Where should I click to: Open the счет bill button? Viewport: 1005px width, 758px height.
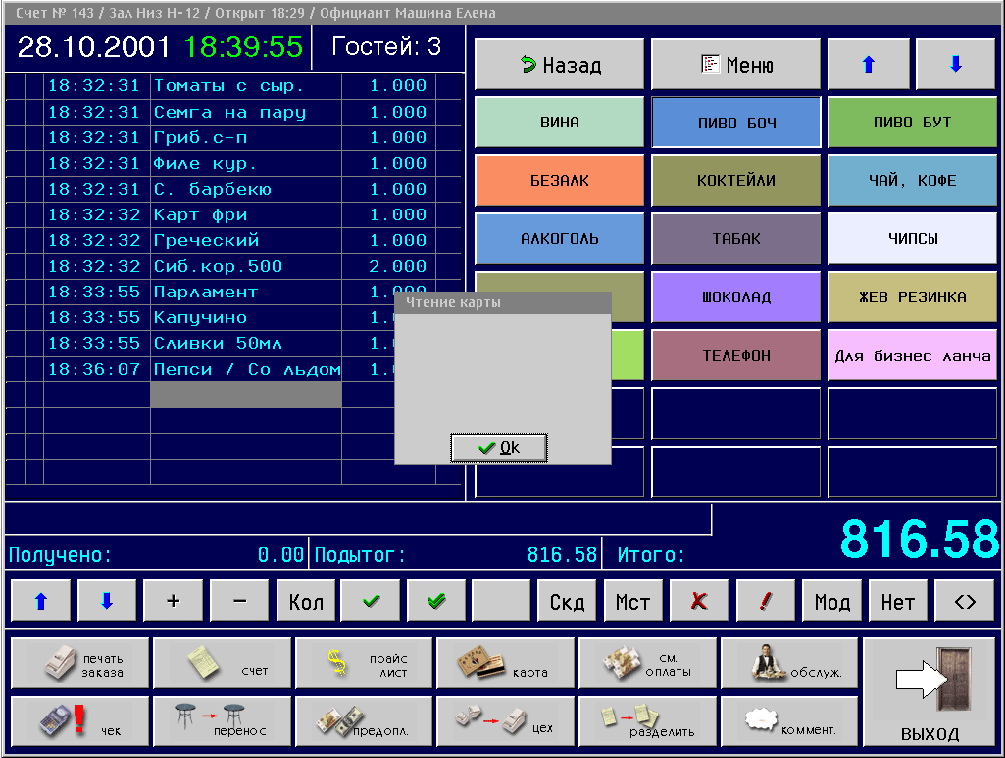[222, 664]
